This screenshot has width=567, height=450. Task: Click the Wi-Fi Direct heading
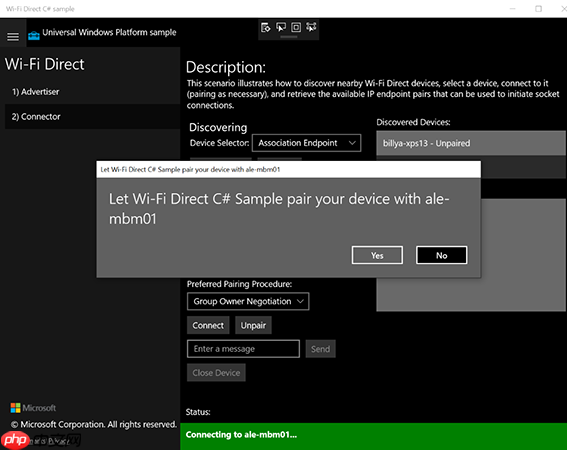[44, 64]
